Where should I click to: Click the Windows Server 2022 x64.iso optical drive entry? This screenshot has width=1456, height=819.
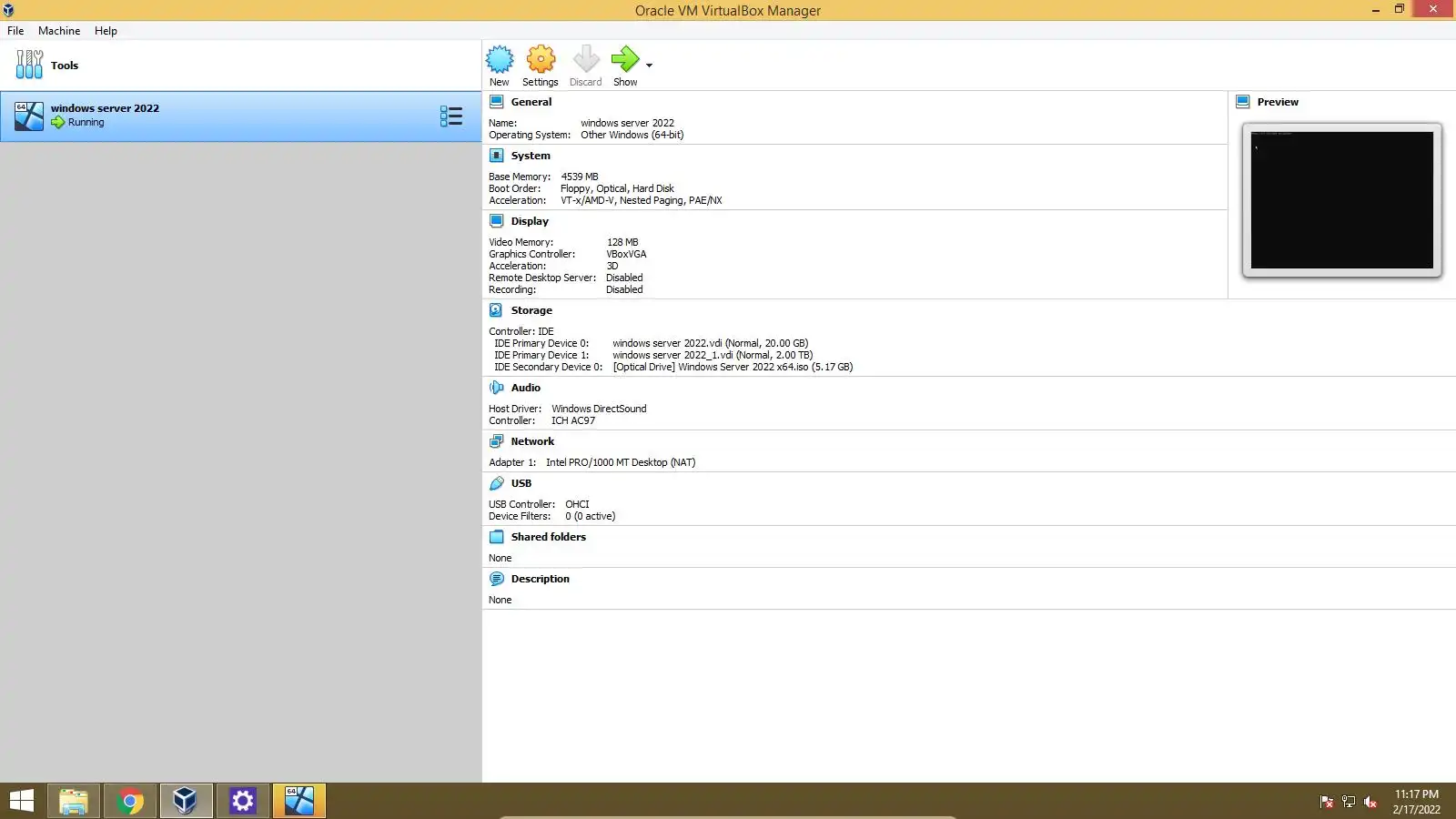(733, 368)
